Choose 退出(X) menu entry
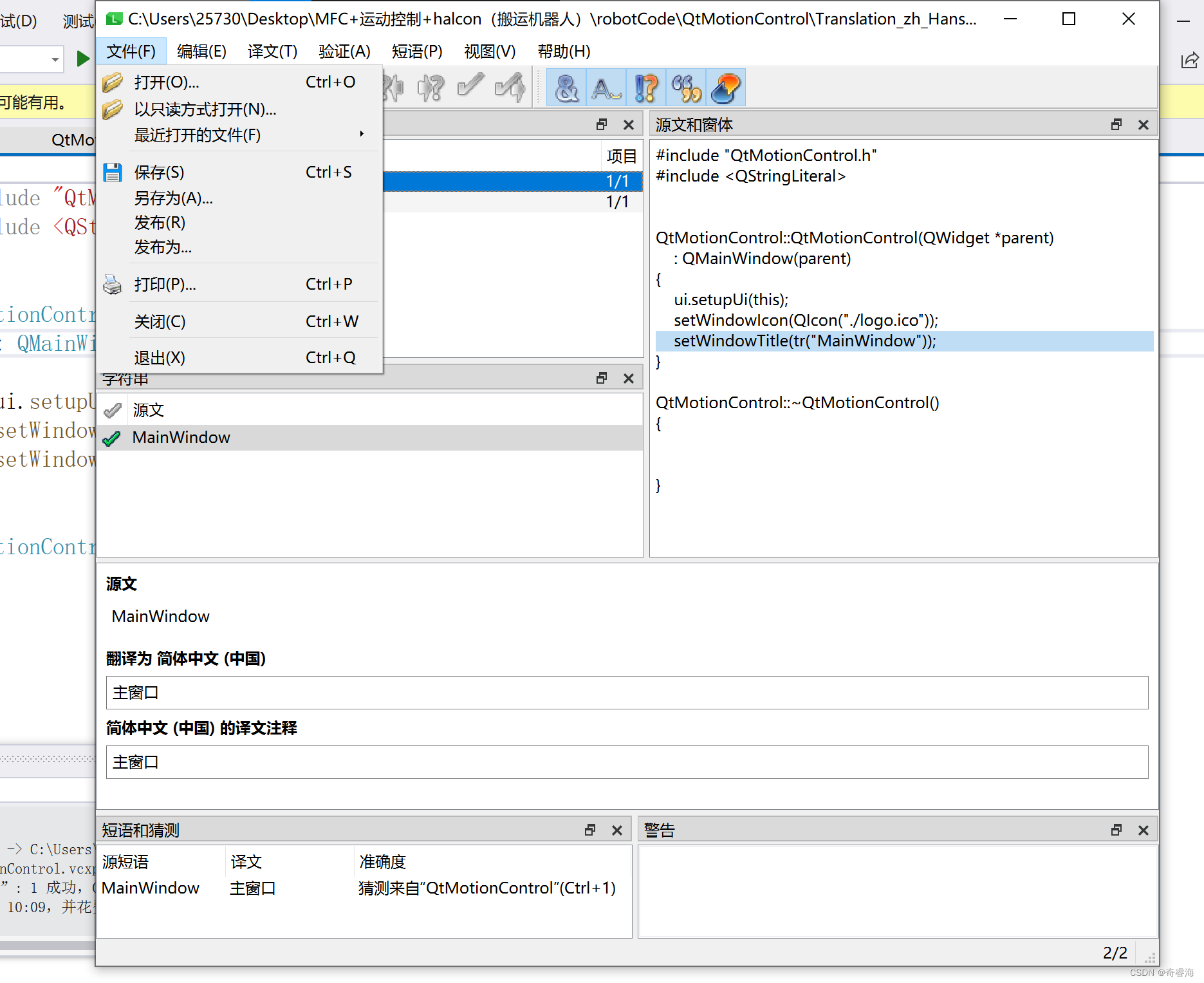Viewport: 1204px width, 983px height. click(x=239, y=358)
